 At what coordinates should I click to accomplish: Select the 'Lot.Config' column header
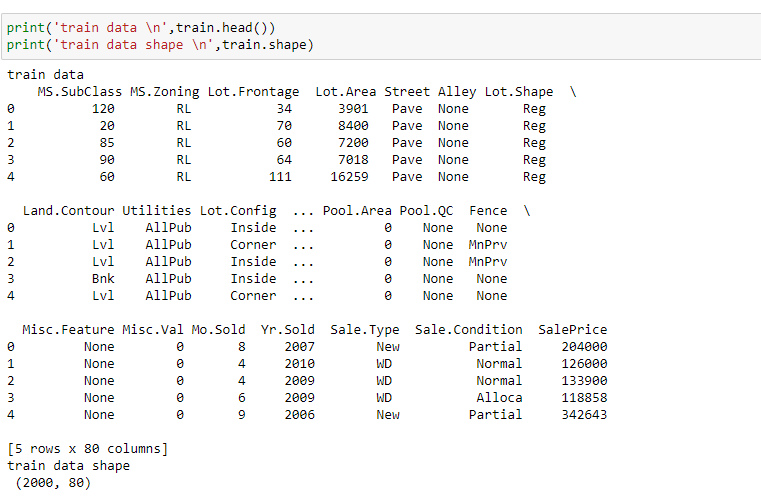(x=238, y=211)
